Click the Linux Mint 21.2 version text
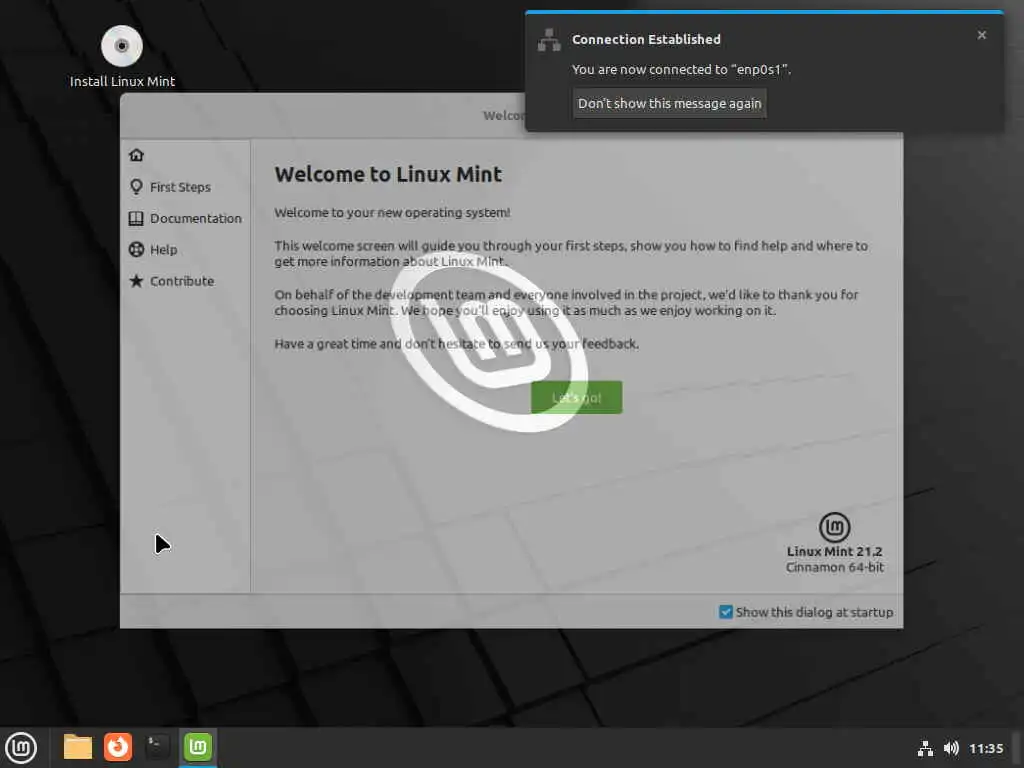 [x=835, y=551]
